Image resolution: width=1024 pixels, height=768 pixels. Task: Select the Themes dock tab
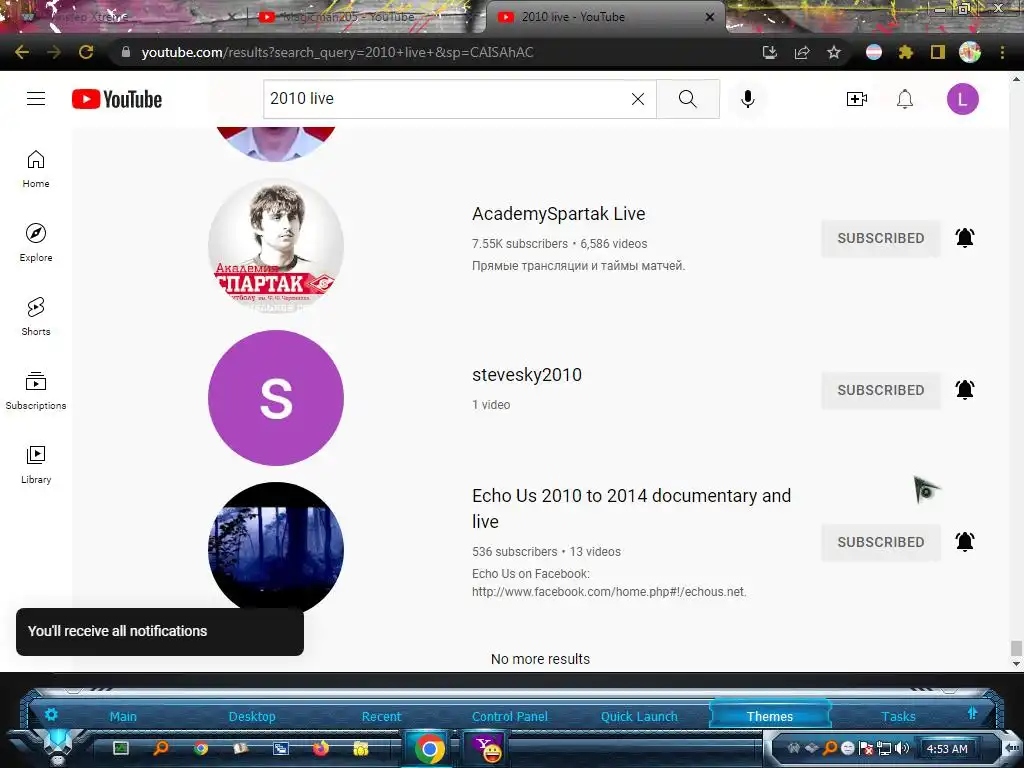click(769, 716)
